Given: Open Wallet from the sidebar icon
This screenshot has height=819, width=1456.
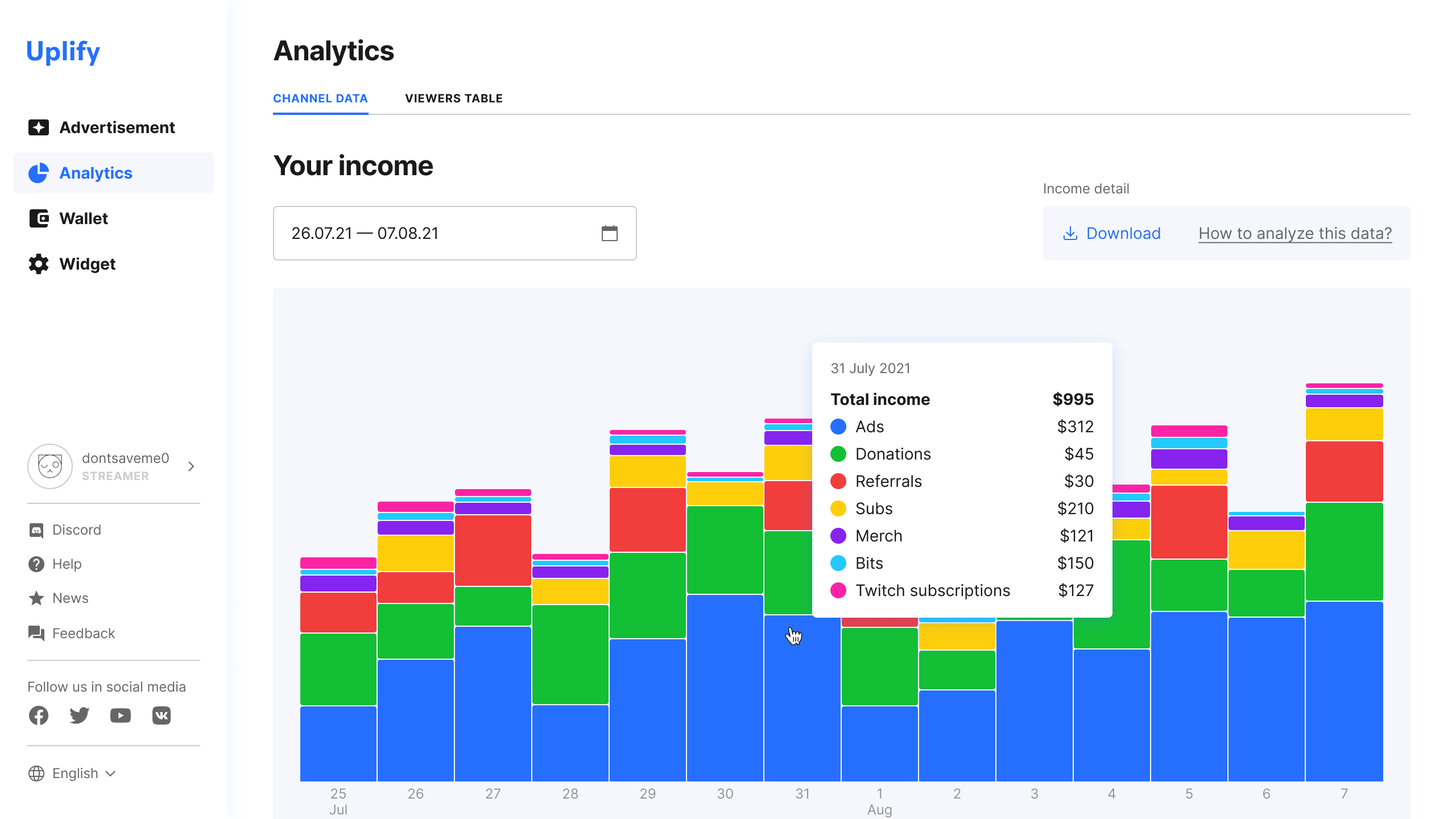Looking at the screenshot, I should pyautogui.click(x=38, y=218).
